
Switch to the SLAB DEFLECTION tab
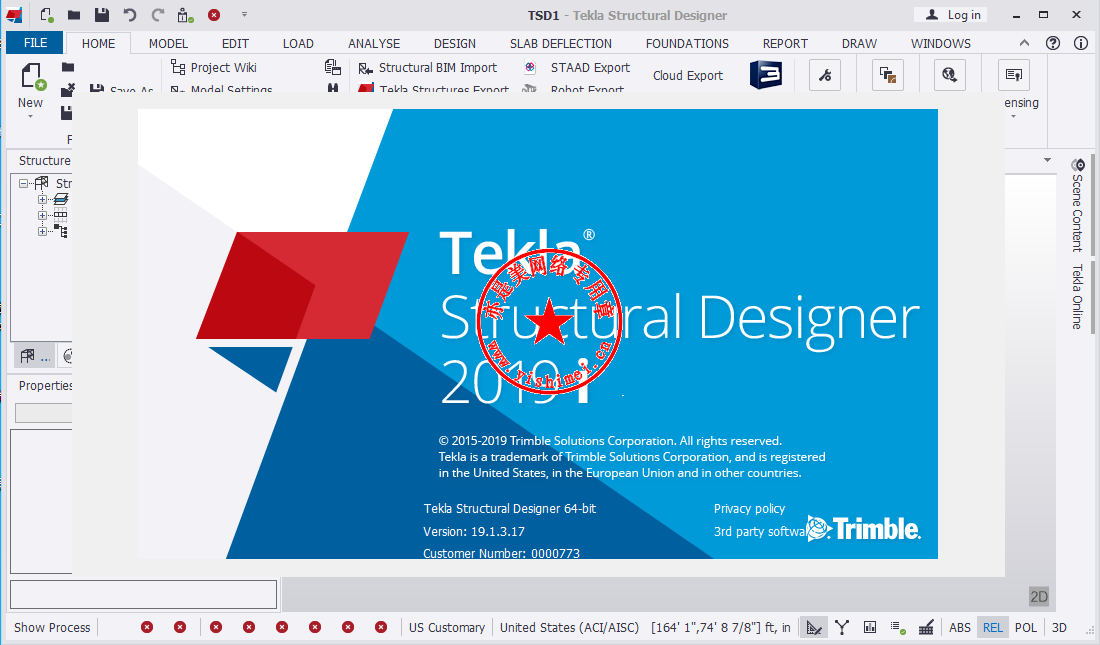point(561,44)
